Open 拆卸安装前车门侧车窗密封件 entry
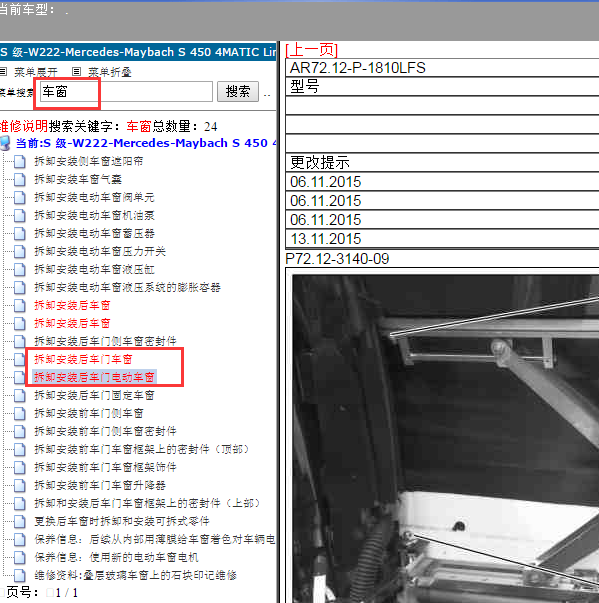The height and width of the screenshot is (603, 599). [x=105, y=431]
